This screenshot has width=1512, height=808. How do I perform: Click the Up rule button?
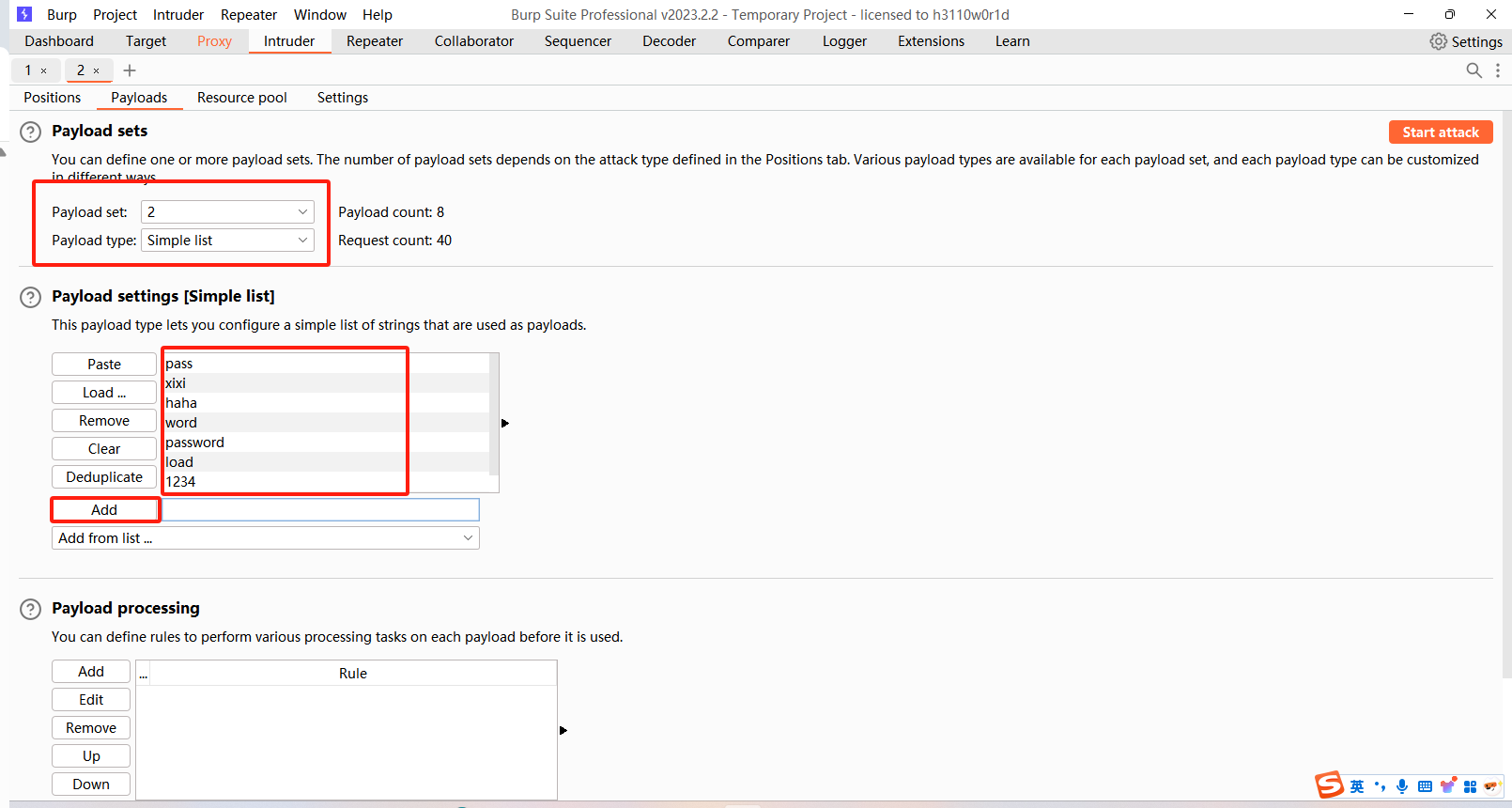coord(91,756)
